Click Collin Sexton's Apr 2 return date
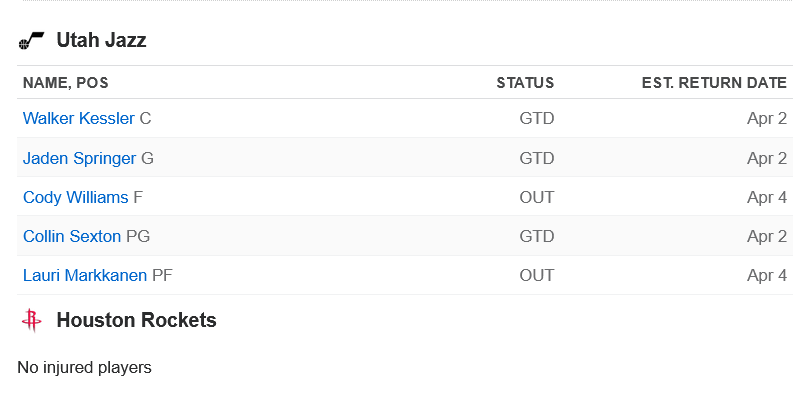This screenshot has height=403, width=809. (767, 236)
